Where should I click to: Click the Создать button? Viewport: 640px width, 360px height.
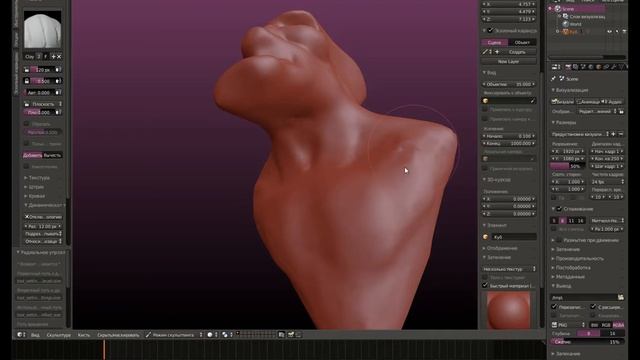point(517,52)
